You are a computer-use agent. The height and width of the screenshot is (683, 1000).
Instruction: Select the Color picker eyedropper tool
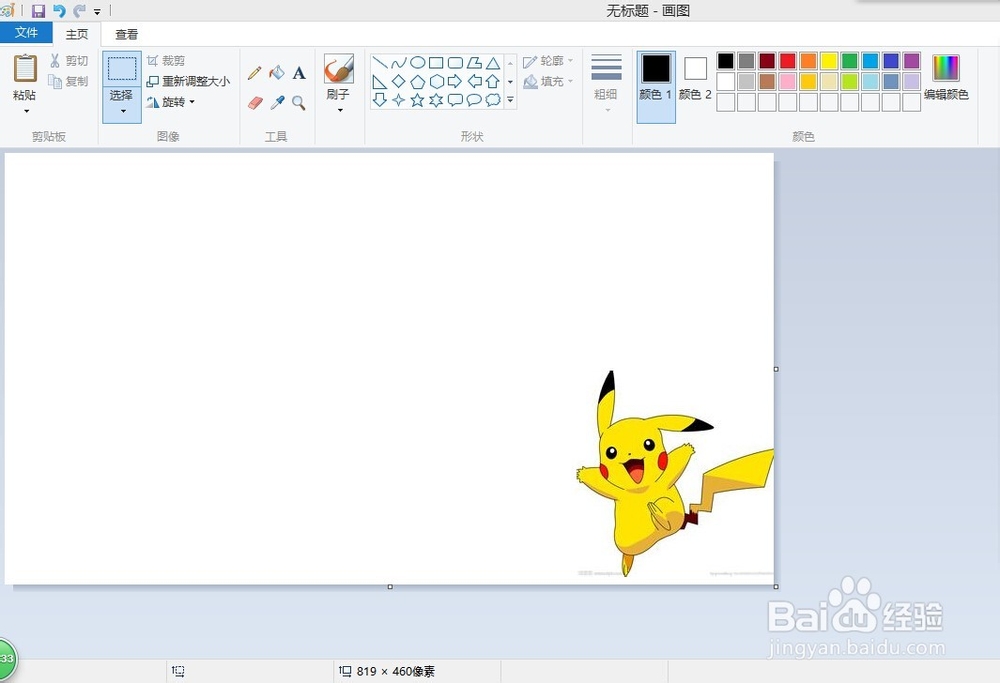point(277,103)
